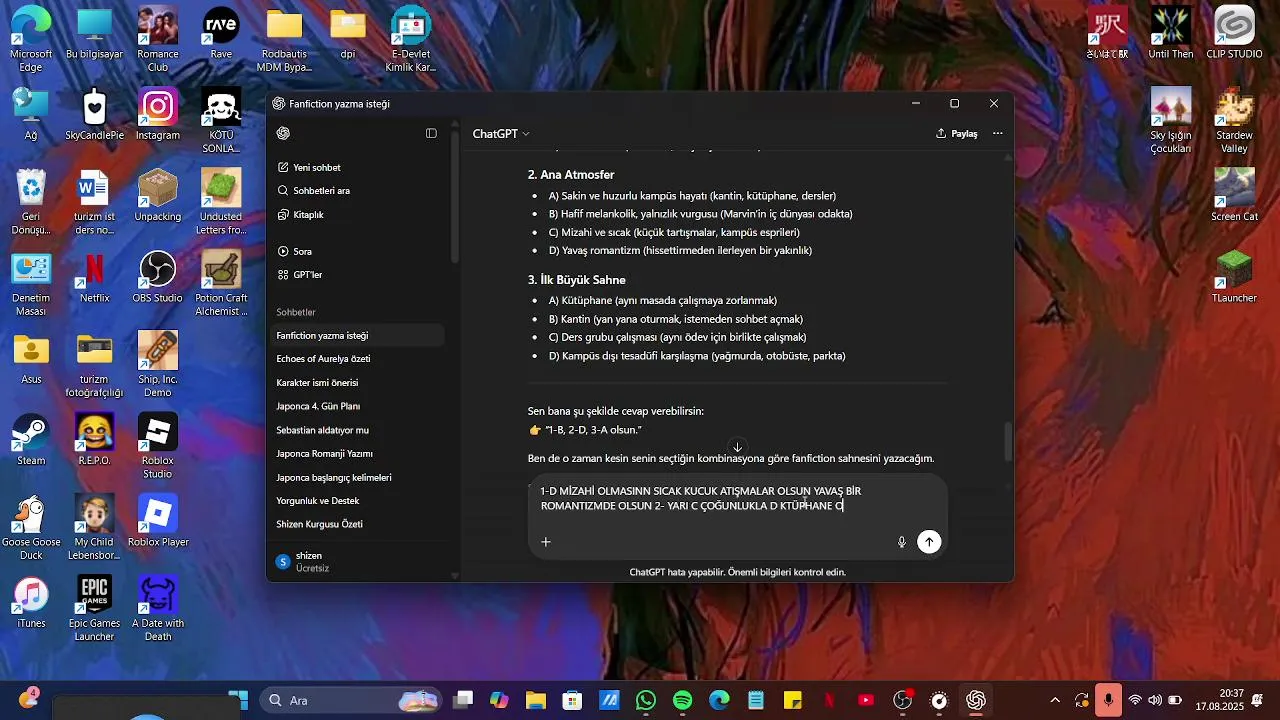Select the dpi folder on desktop

(x=348, y=35)
